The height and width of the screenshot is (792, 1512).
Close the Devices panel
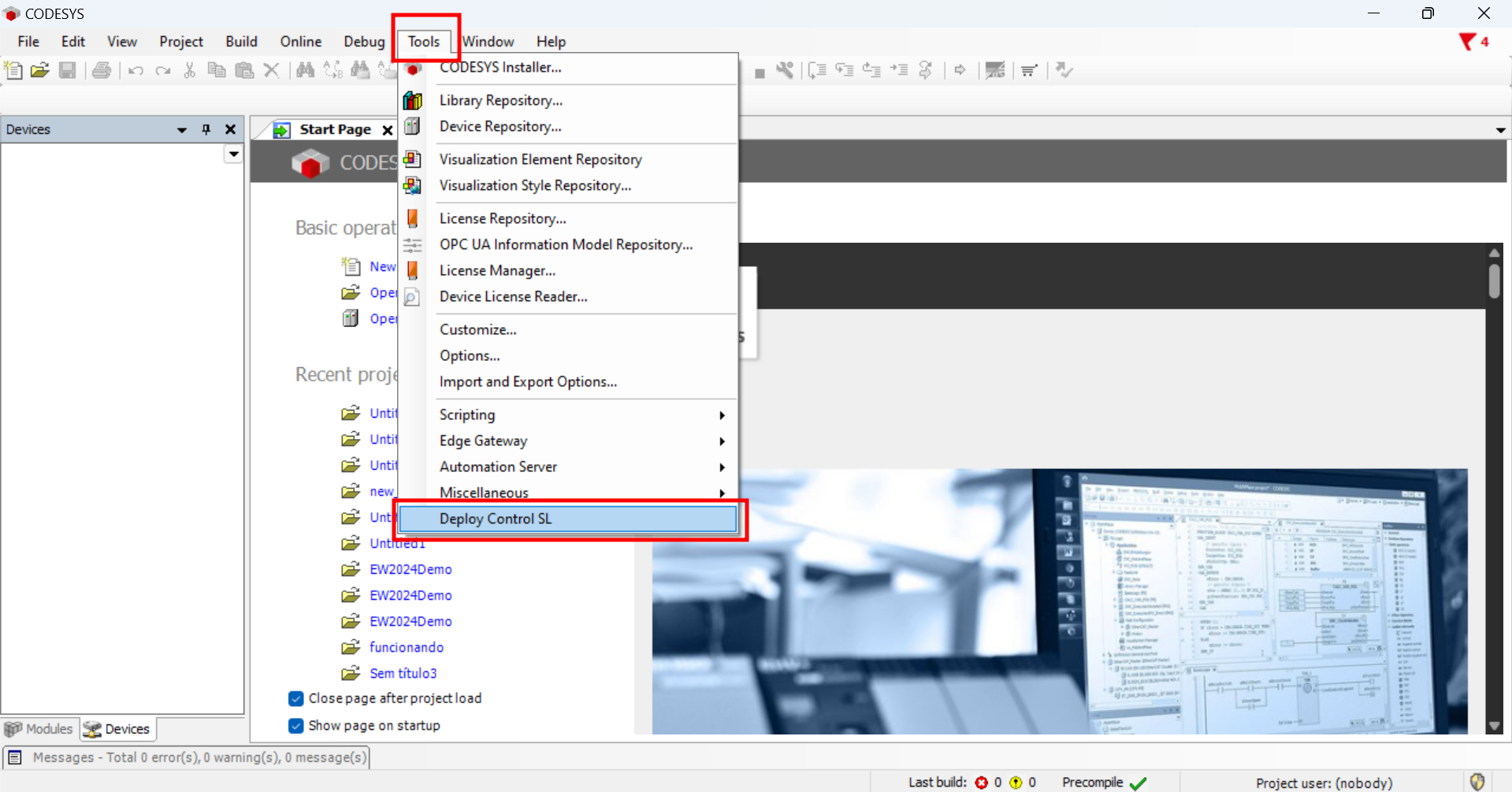[230, 129]
